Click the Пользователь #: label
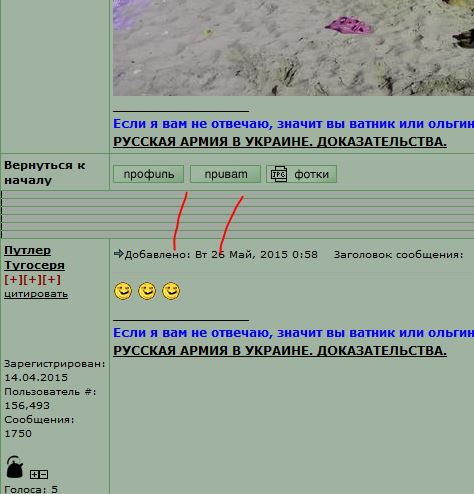474x494 pixels. pyautogui.click(x=50, y=392)
